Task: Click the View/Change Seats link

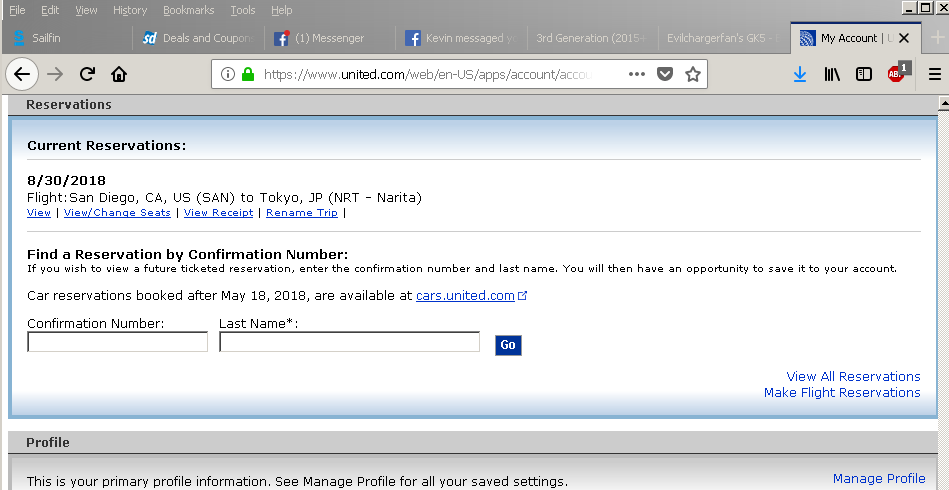Action: (x=117, y=212)
